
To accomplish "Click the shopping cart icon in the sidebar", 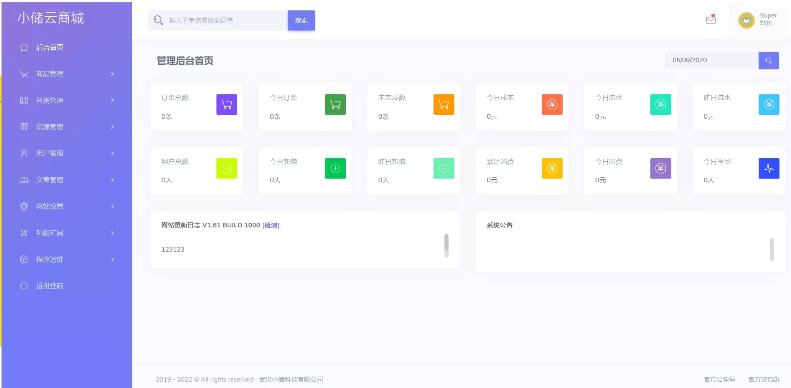I will [23, 74].
